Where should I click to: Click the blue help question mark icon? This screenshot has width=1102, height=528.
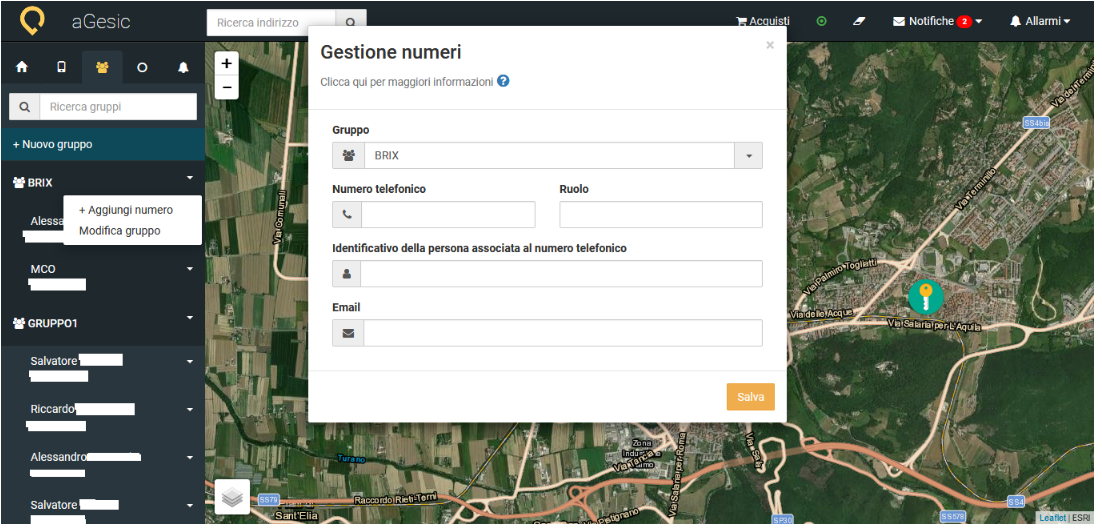tap(503, 81)
